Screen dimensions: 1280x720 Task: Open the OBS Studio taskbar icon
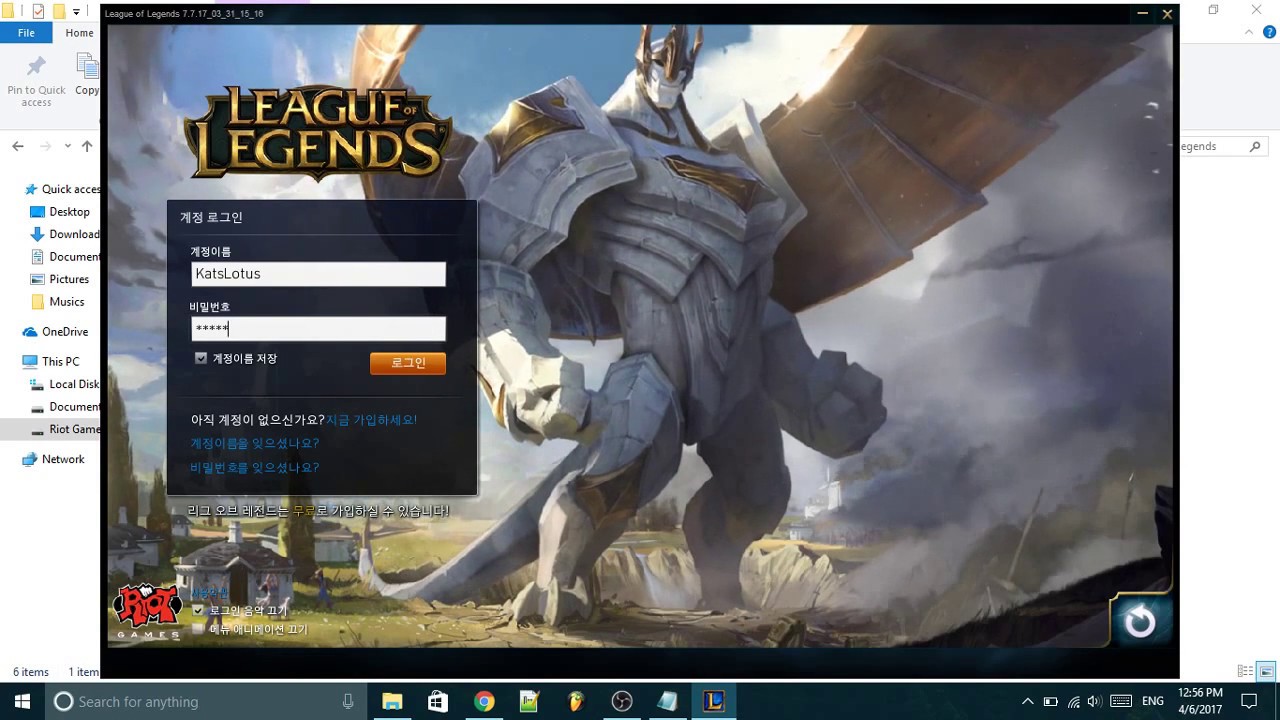(x=622, y=701)
